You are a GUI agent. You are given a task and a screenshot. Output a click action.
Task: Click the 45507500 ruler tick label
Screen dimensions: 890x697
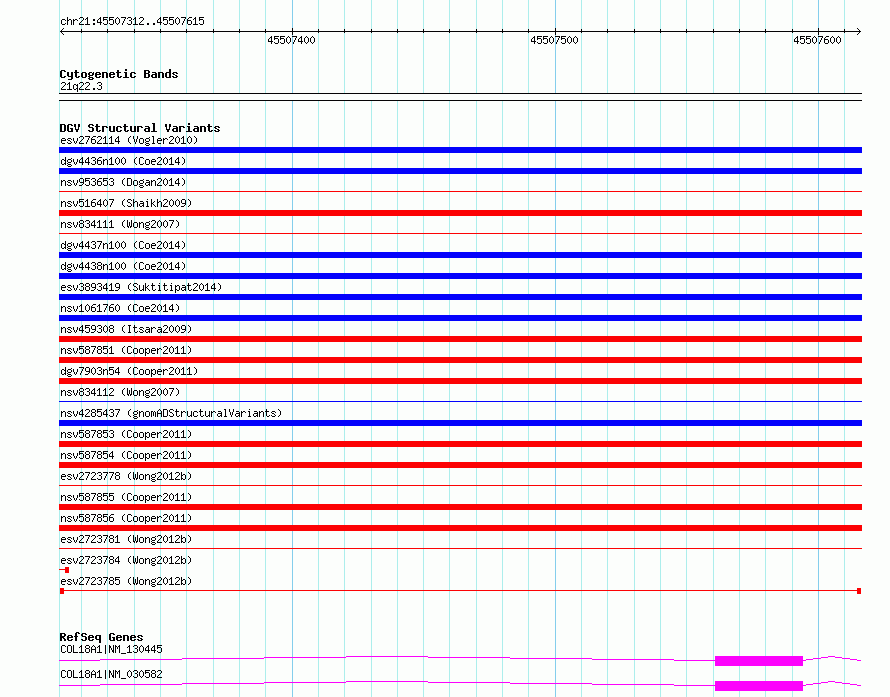click(x=554, y=40)
